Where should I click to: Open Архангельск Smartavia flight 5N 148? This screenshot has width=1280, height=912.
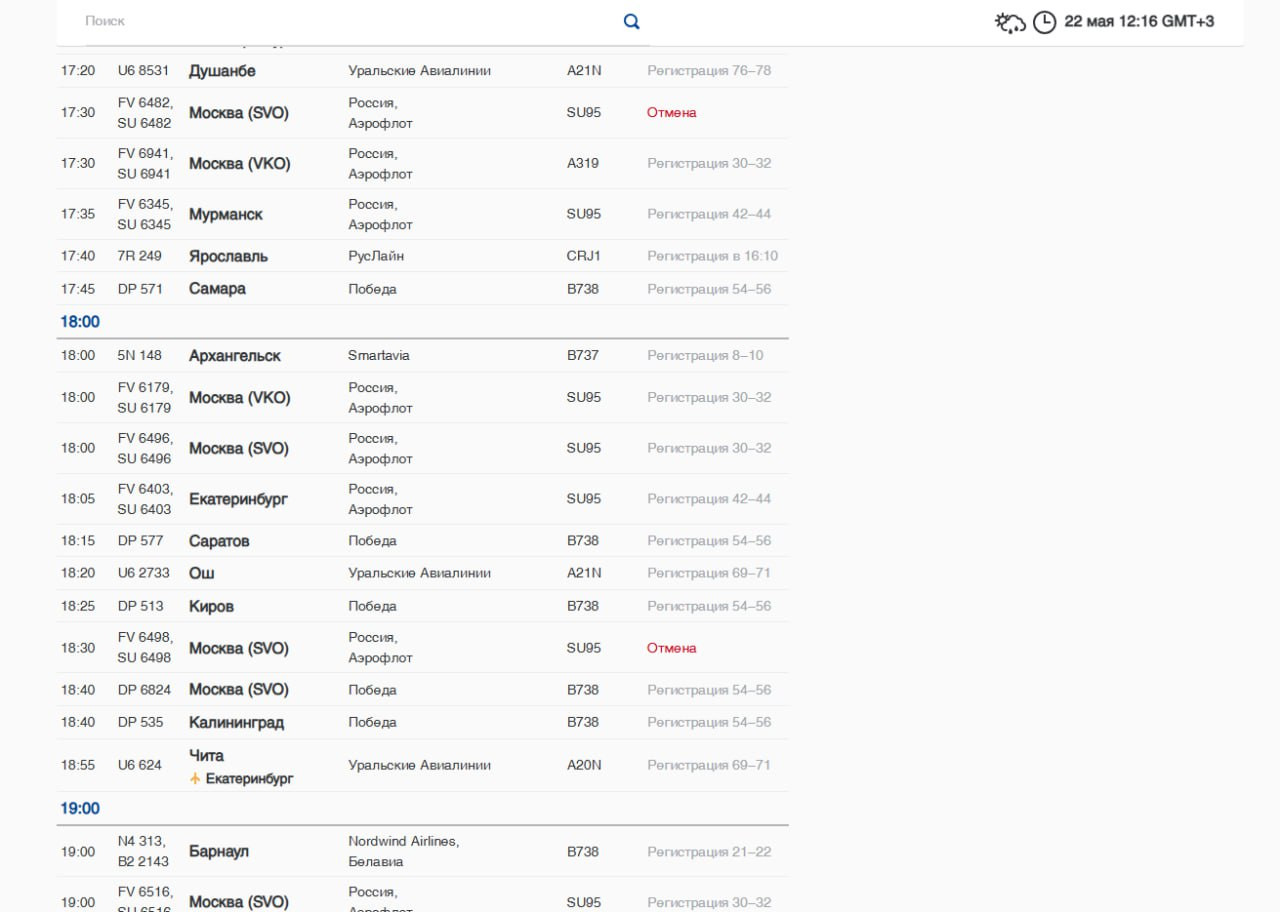pos(422,356)
